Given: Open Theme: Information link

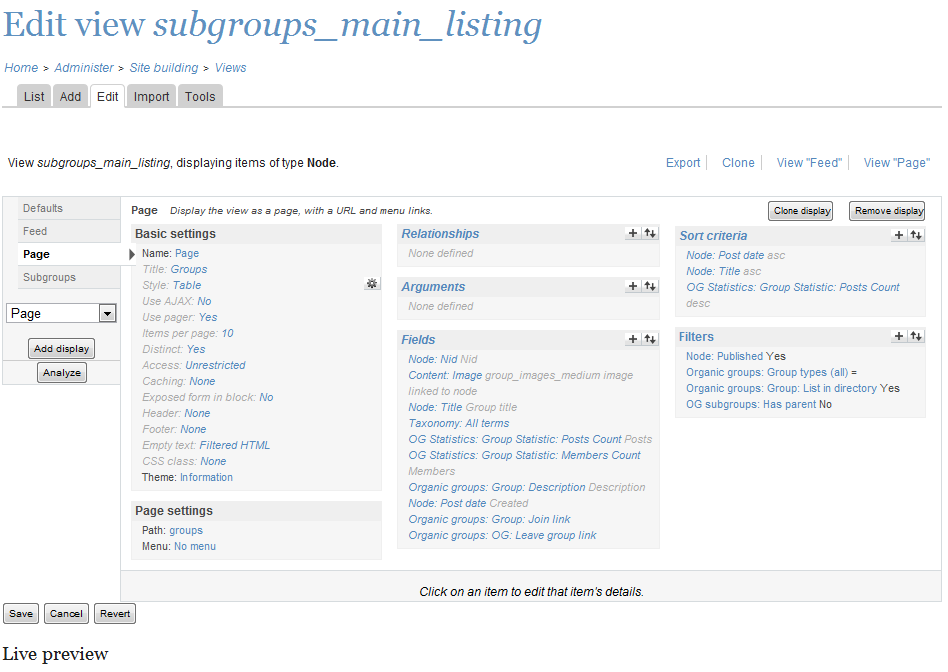Looking at the screenshot, I should (x=206, y=477).
